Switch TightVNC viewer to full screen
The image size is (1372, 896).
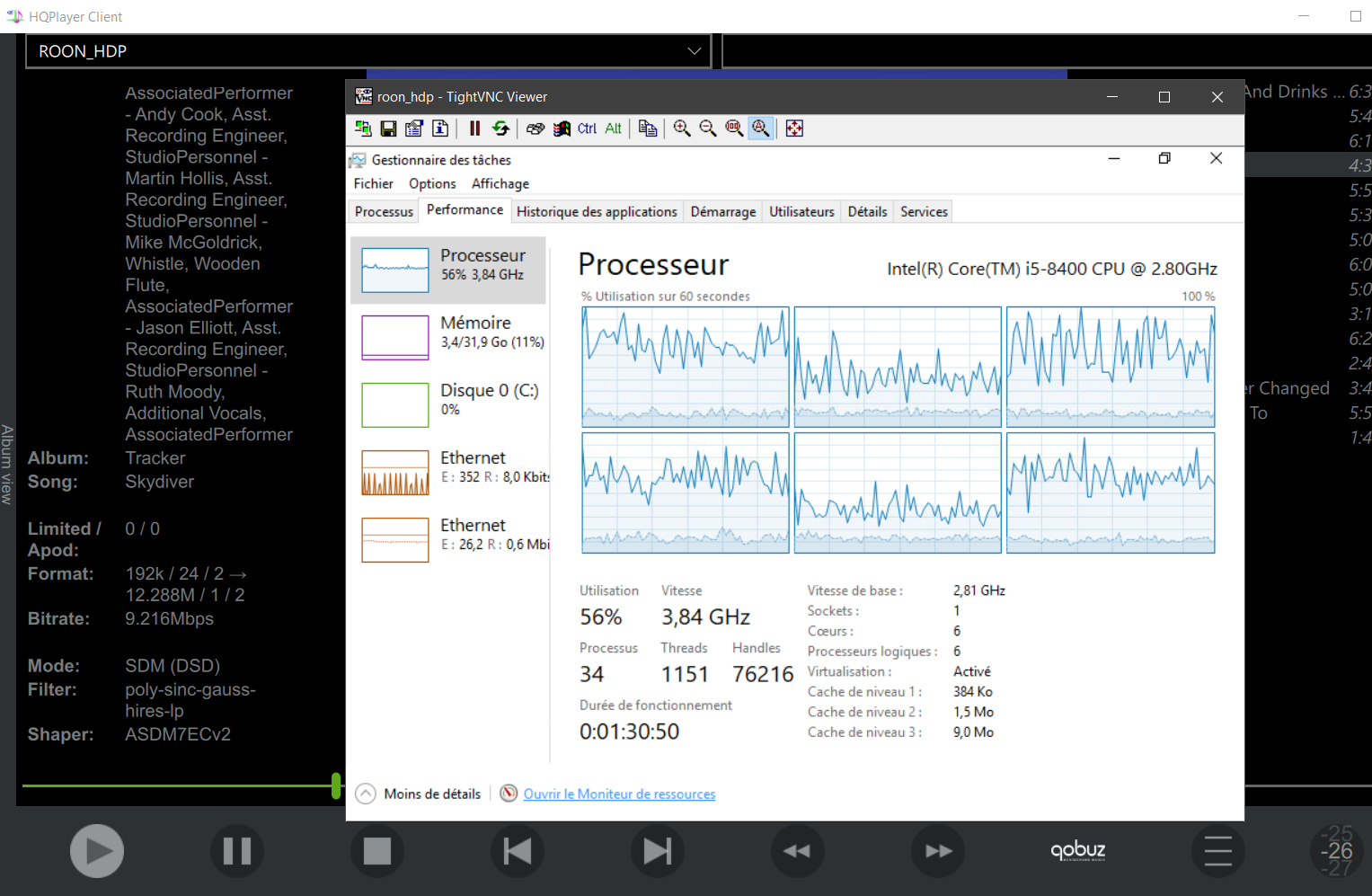point(794,129)
